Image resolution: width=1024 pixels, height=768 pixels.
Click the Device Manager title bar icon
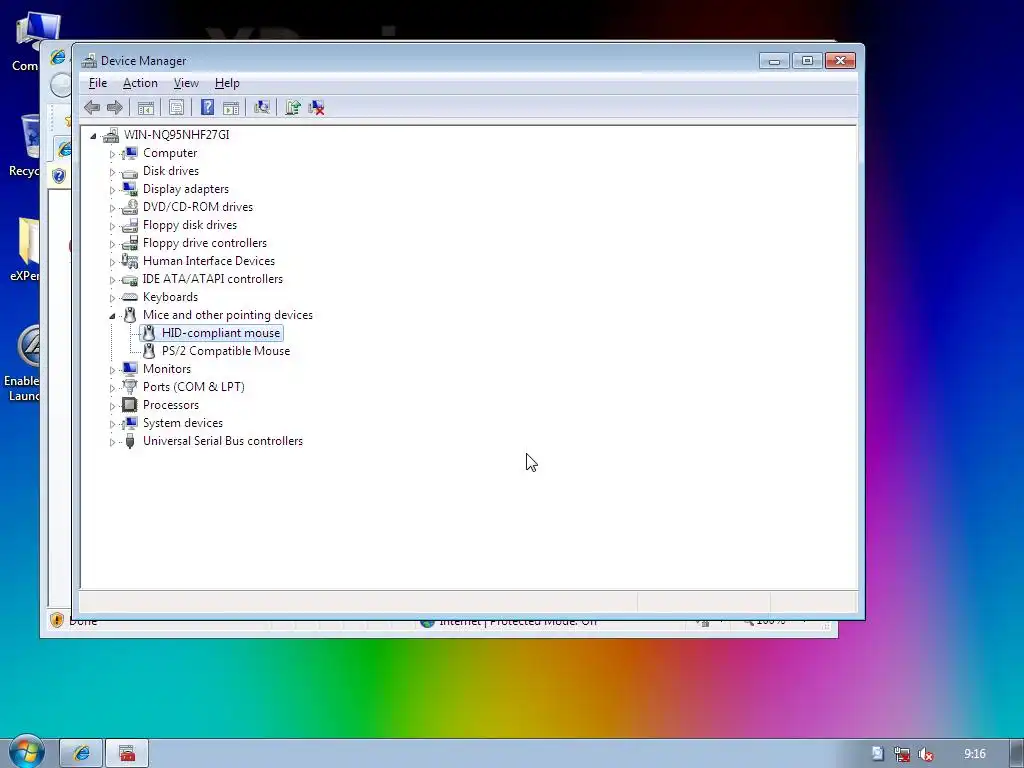89,61
